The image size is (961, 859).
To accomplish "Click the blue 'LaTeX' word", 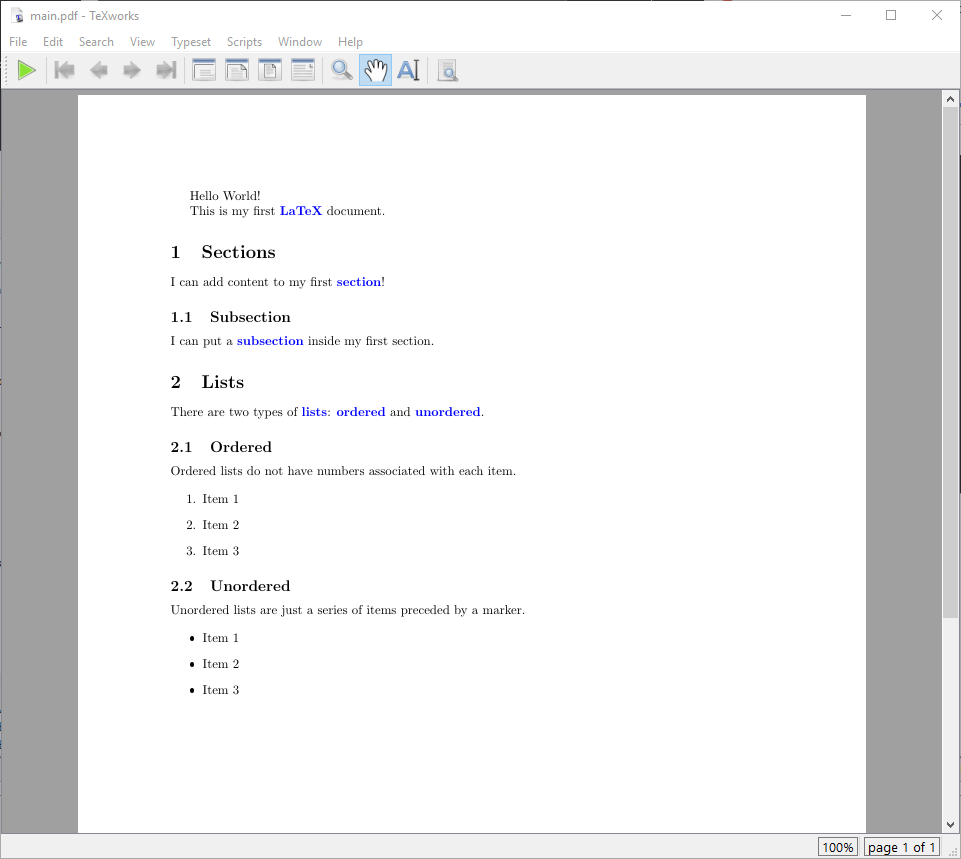I will [300, 211].
